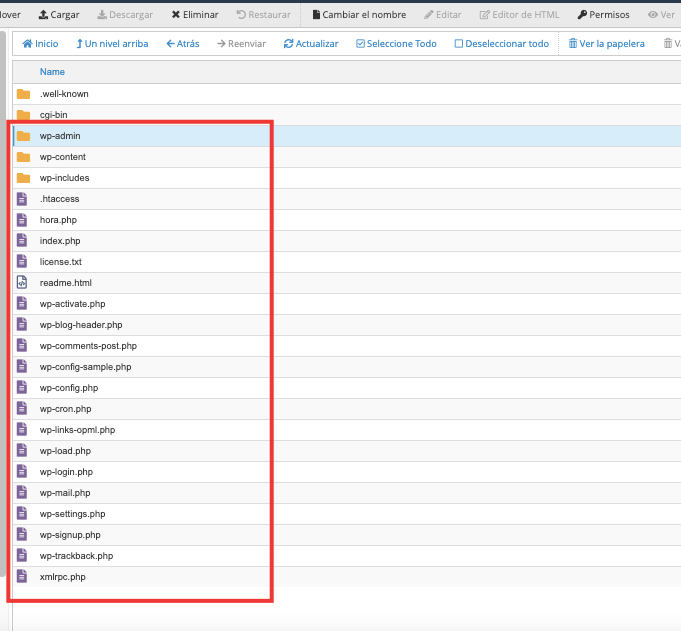681x631 pixels.
Task: Click the wp-content folder icon
Action: [23, 157]
